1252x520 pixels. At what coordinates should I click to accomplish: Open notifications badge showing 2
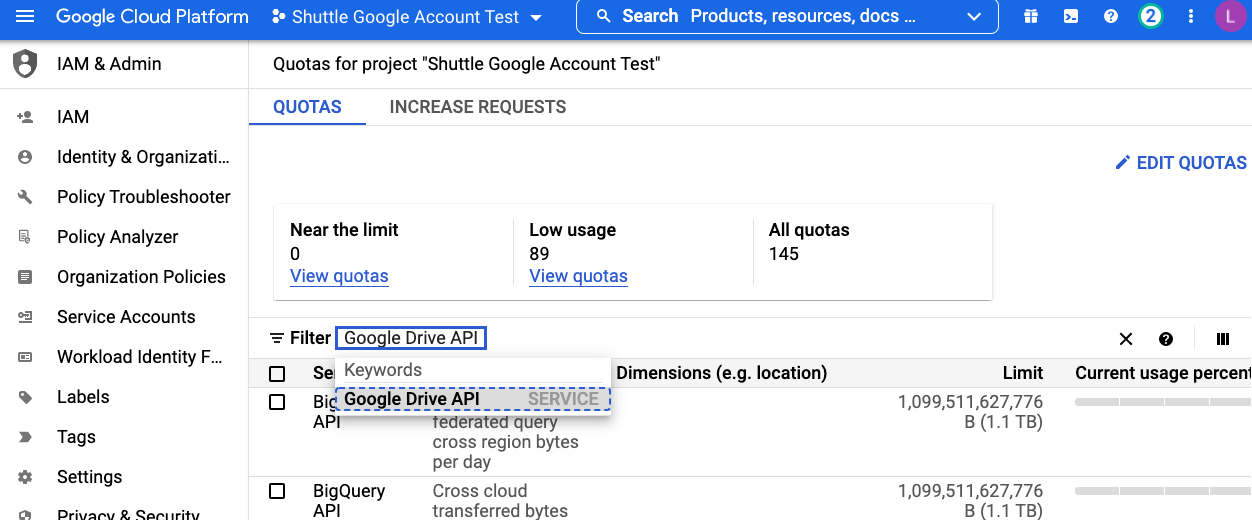pyautogui.click(x=1151, y=17)
